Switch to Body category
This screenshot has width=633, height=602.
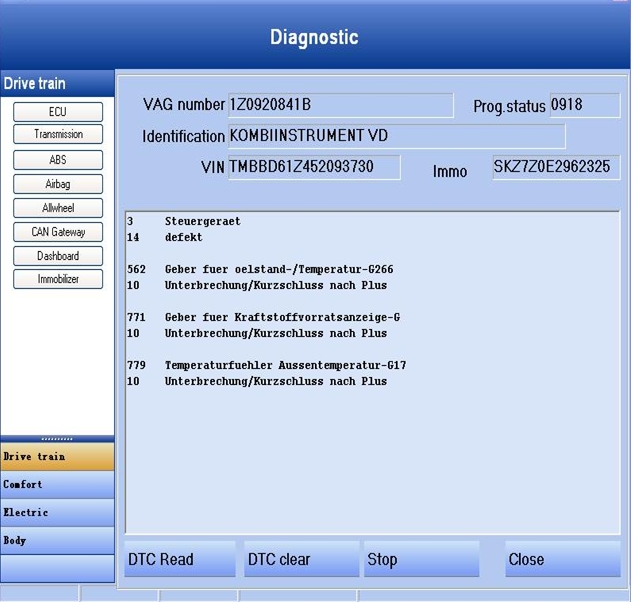(57, 541)
